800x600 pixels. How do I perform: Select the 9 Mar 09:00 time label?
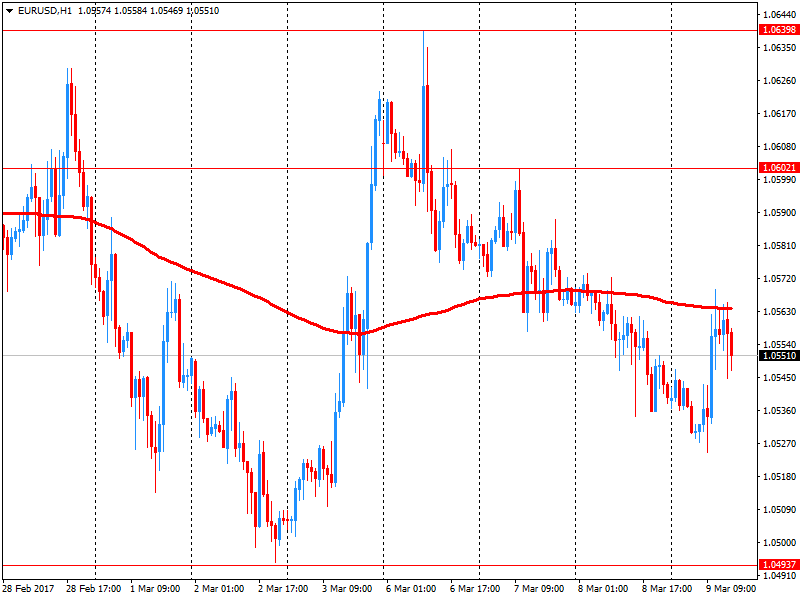(731, 589)
